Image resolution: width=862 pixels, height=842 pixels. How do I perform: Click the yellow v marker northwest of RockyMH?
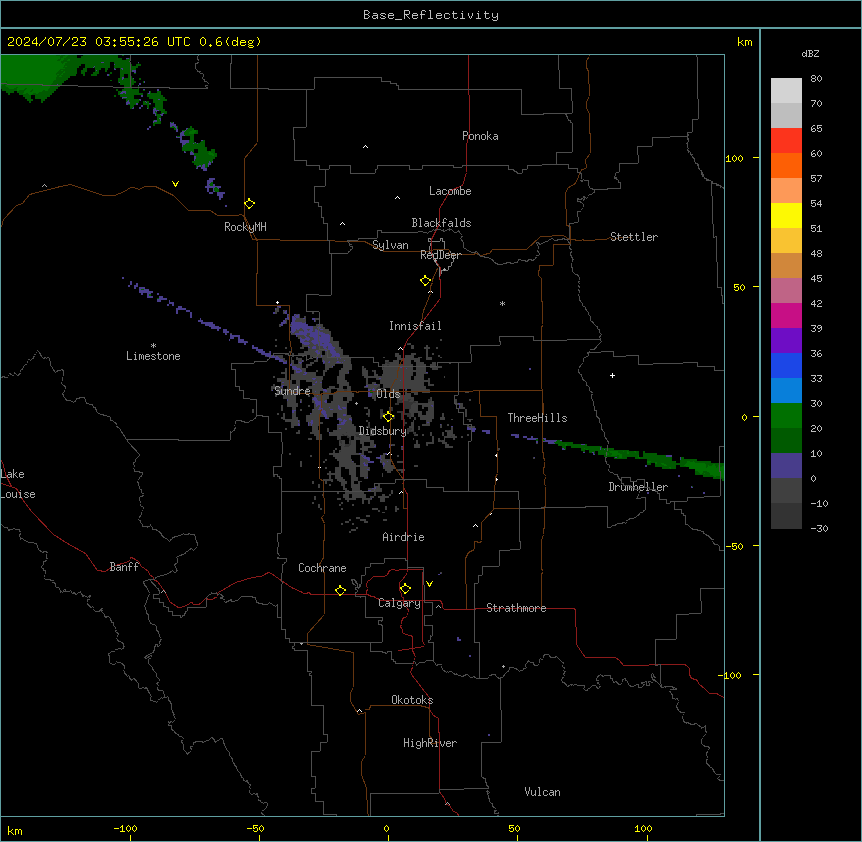point(175,184)
